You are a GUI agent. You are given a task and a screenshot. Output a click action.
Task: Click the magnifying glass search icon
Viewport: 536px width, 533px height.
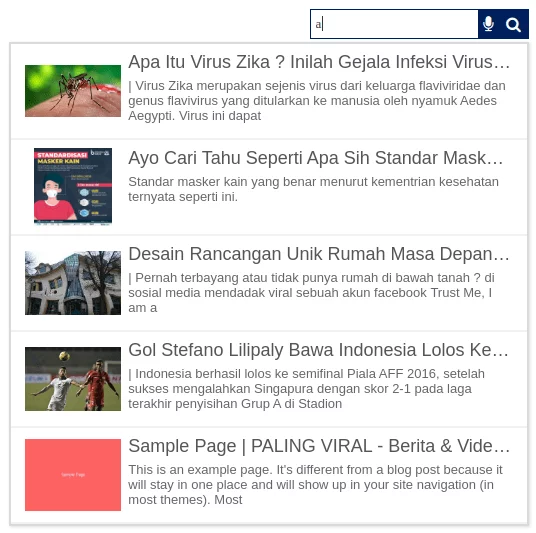tap(513, 25)
